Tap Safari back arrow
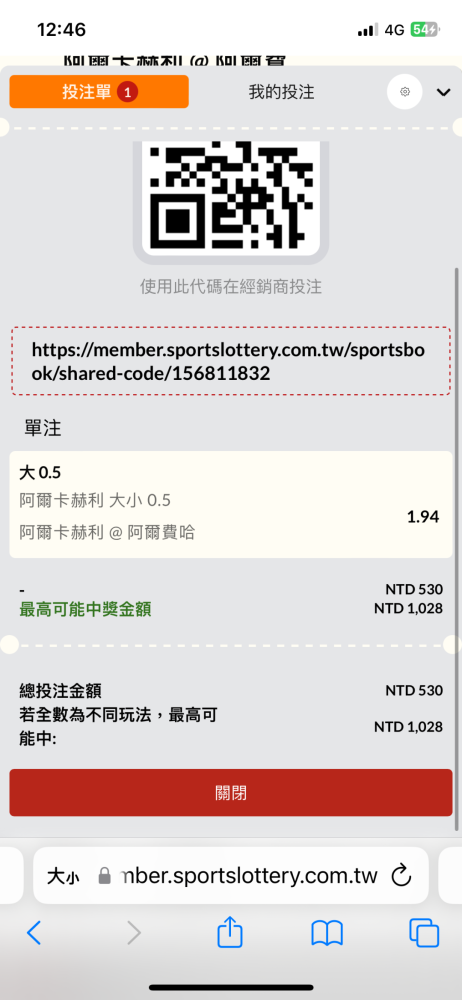 tap(34, 933)
